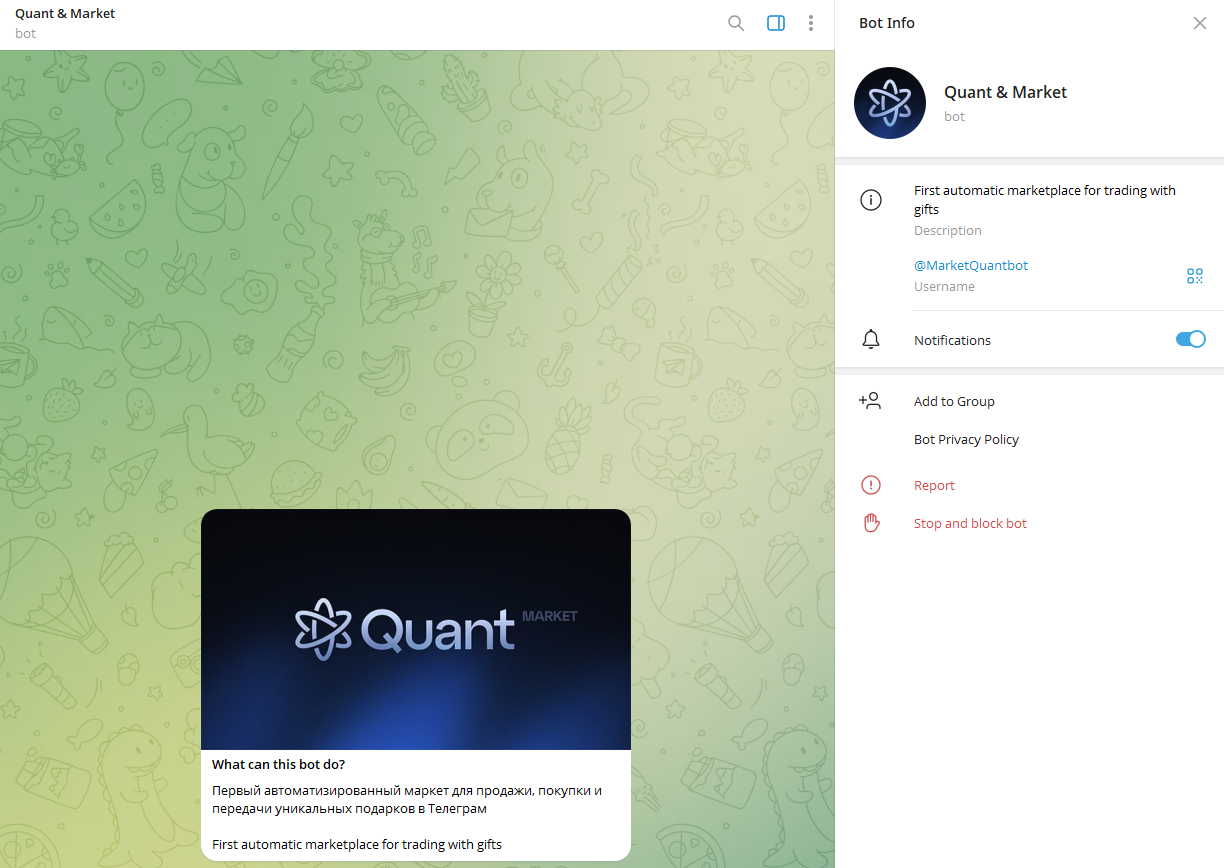Toggle the Notifications switch off
The width and height of the screenshot is (1224, 868).
(x=1191, y=339)
